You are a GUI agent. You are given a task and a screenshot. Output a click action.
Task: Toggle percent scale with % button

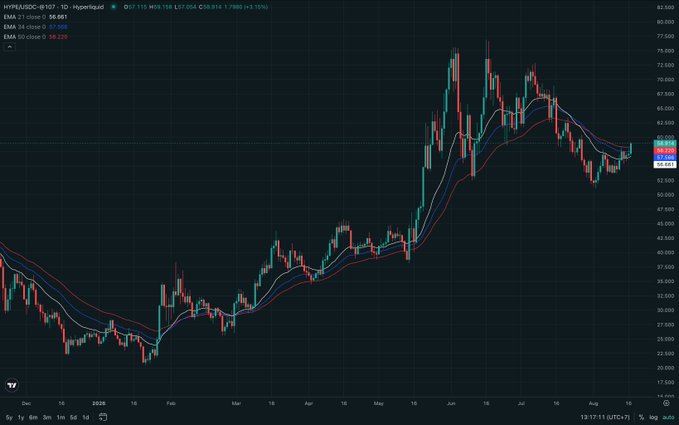click(641, 417)
